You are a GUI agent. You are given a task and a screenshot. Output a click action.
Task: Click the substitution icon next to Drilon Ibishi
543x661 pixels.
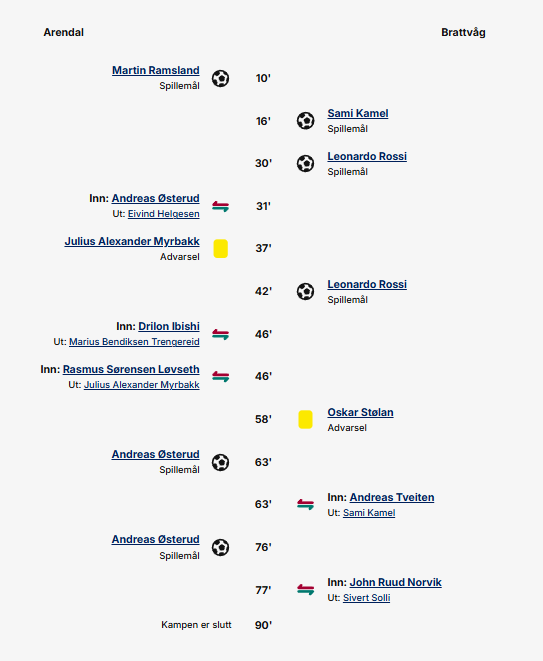point(220,334)
